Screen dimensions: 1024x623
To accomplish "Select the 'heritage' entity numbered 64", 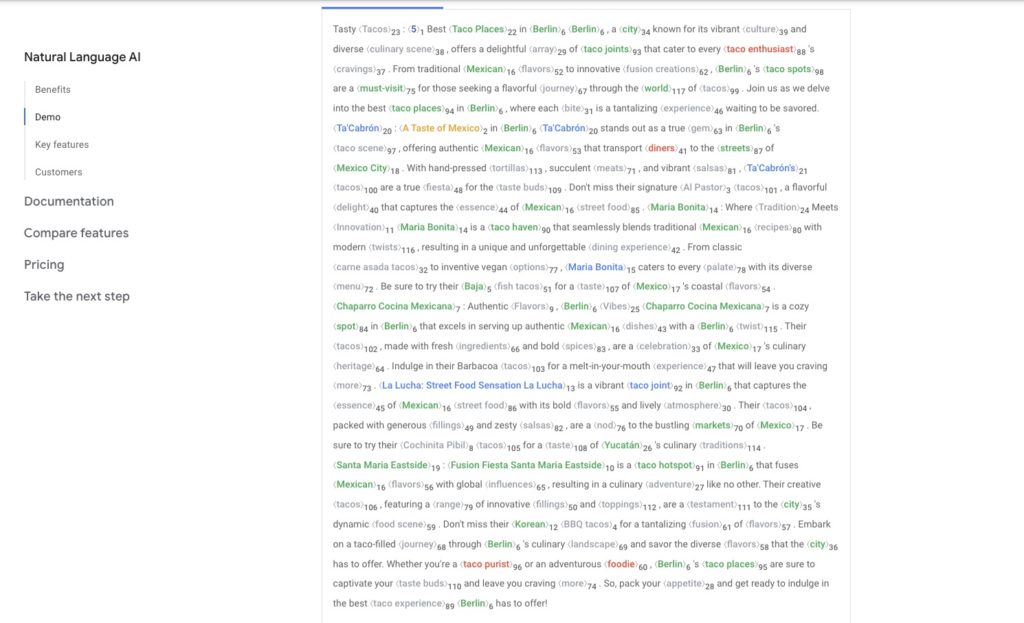I will click(355, 366).
